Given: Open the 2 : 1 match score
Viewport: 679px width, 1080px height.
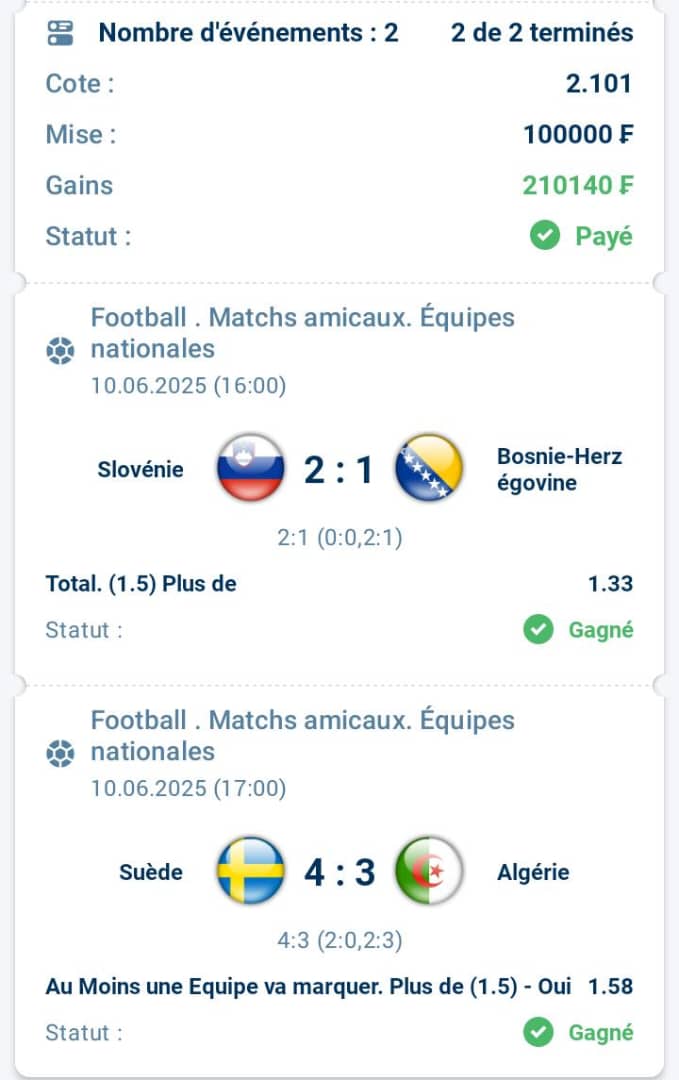Looking at the screenshot, I should [x=340, y=470].
